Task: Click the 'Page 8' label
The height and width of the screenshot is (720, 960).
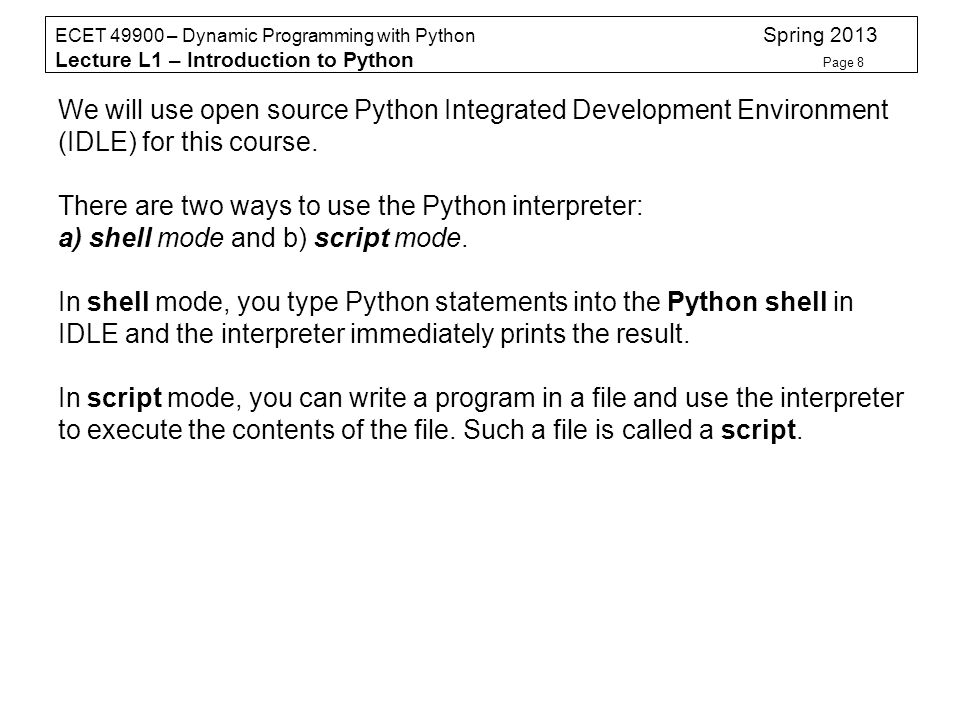Action: (843, 62)
